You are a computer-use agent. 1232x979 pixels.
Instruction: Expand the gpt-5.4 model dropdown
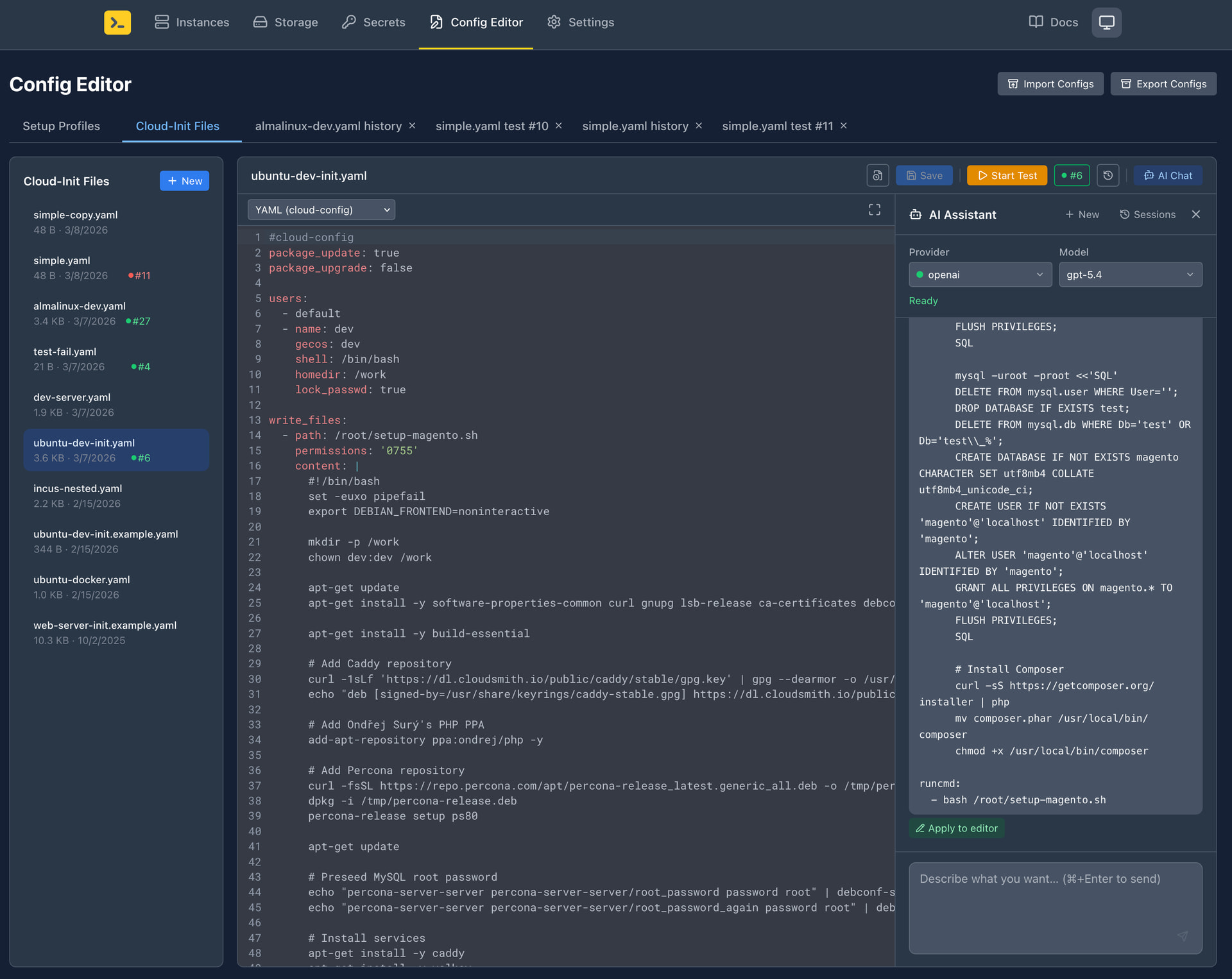pos(1129,275)
